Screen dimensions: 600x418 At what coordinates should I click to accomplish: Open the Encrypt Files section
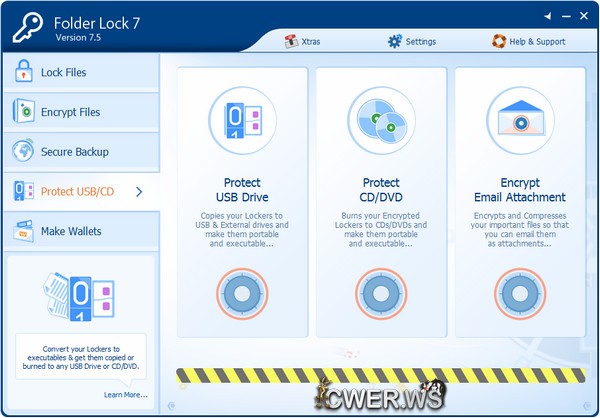click(82, 112)
